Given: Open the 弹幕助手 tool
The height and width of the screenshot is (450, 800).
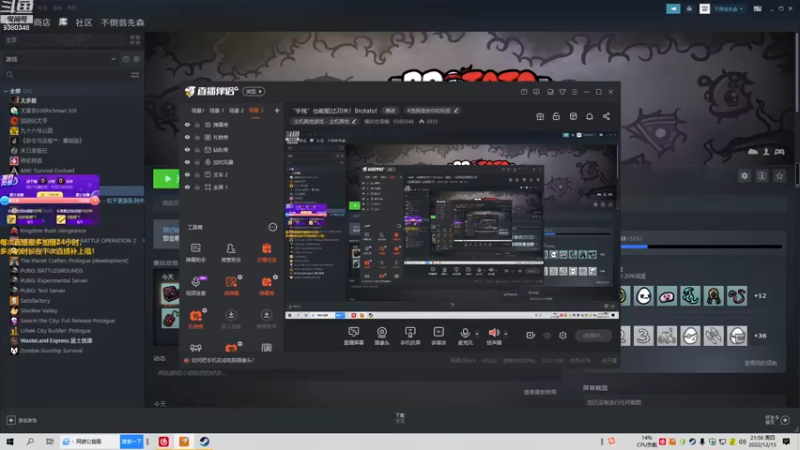Looking at the screenshot, I should tap(195, 252).
